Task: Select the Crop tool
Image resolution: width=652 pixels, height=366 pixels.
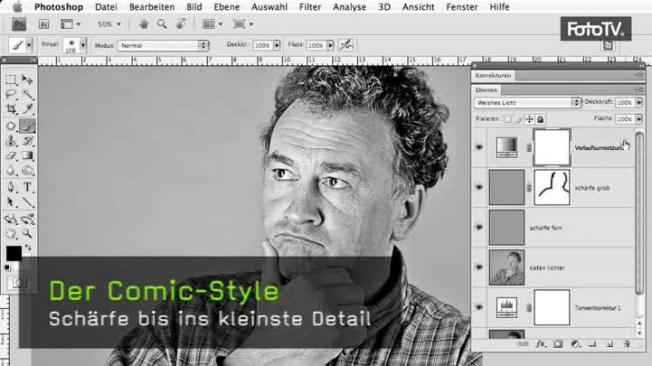Action: (11, 109)
